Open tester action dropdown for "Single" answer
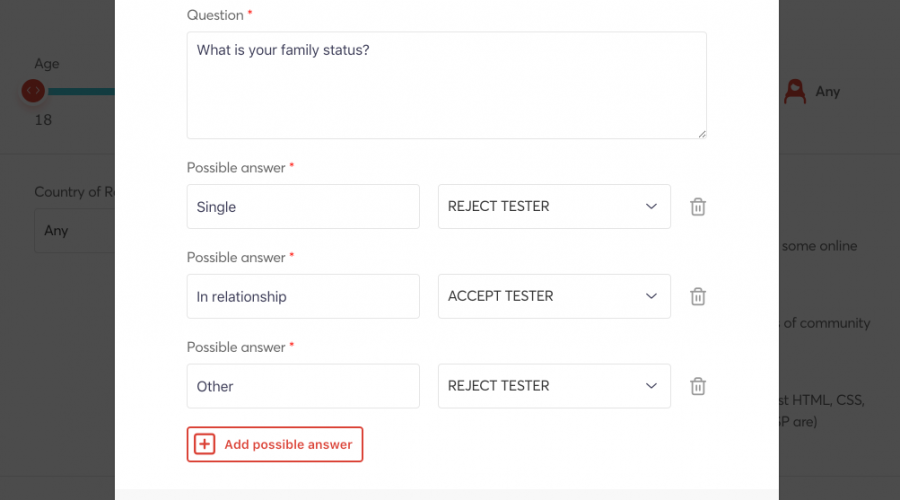Viewport: 900px width, 500px height. click(554, 207)
